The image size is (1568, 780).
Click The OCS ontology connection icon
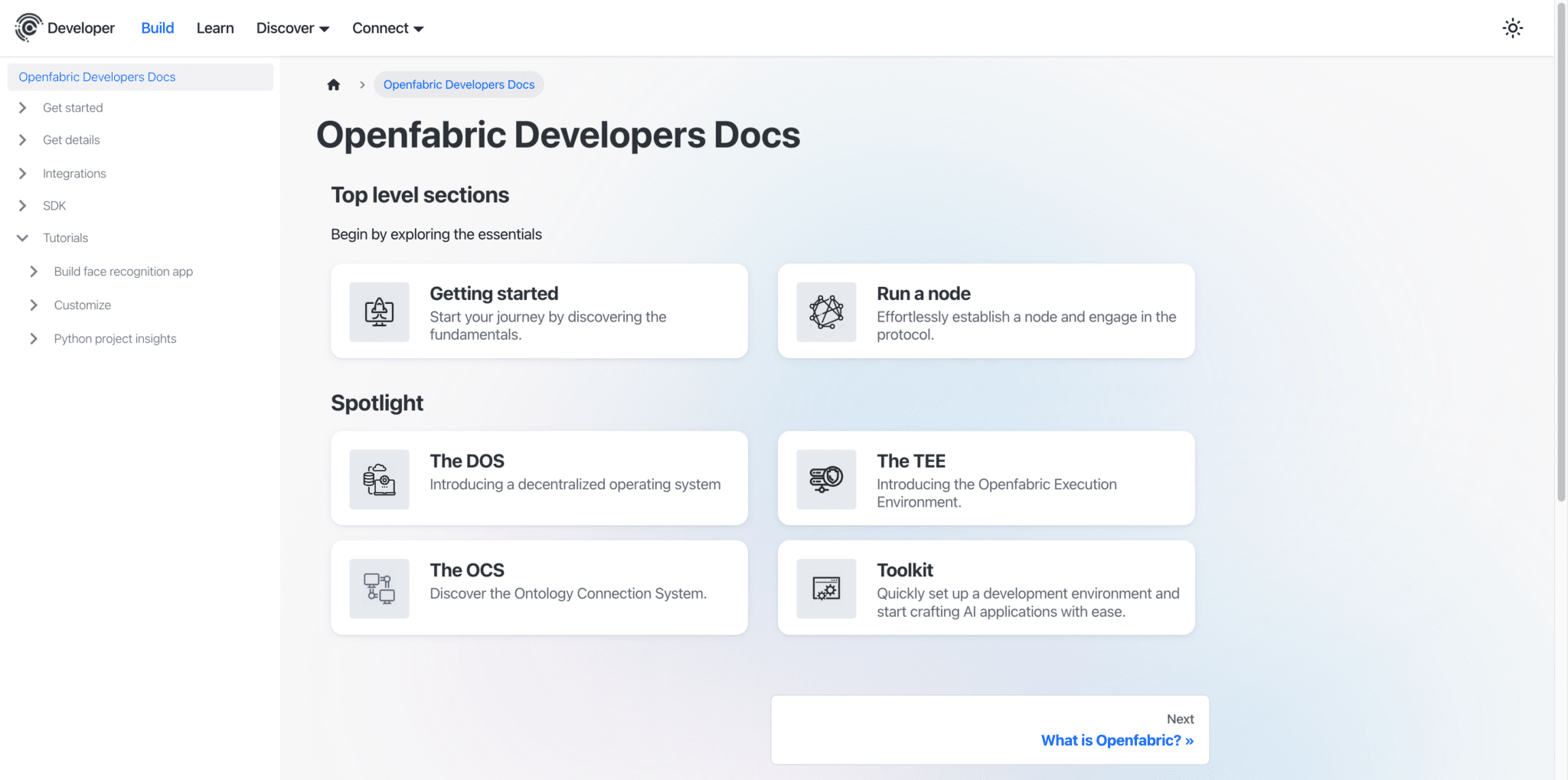pyautogui.click(x=378, y=588)
